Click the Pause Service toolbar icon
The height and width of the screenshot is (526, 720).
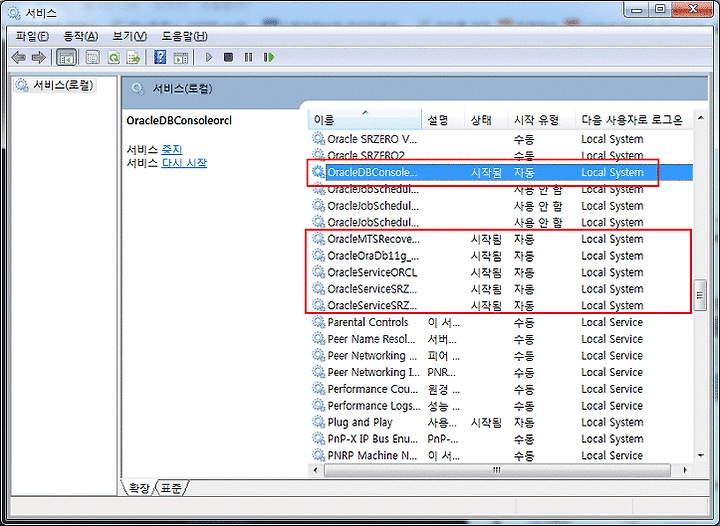click(x=248, y=57)
